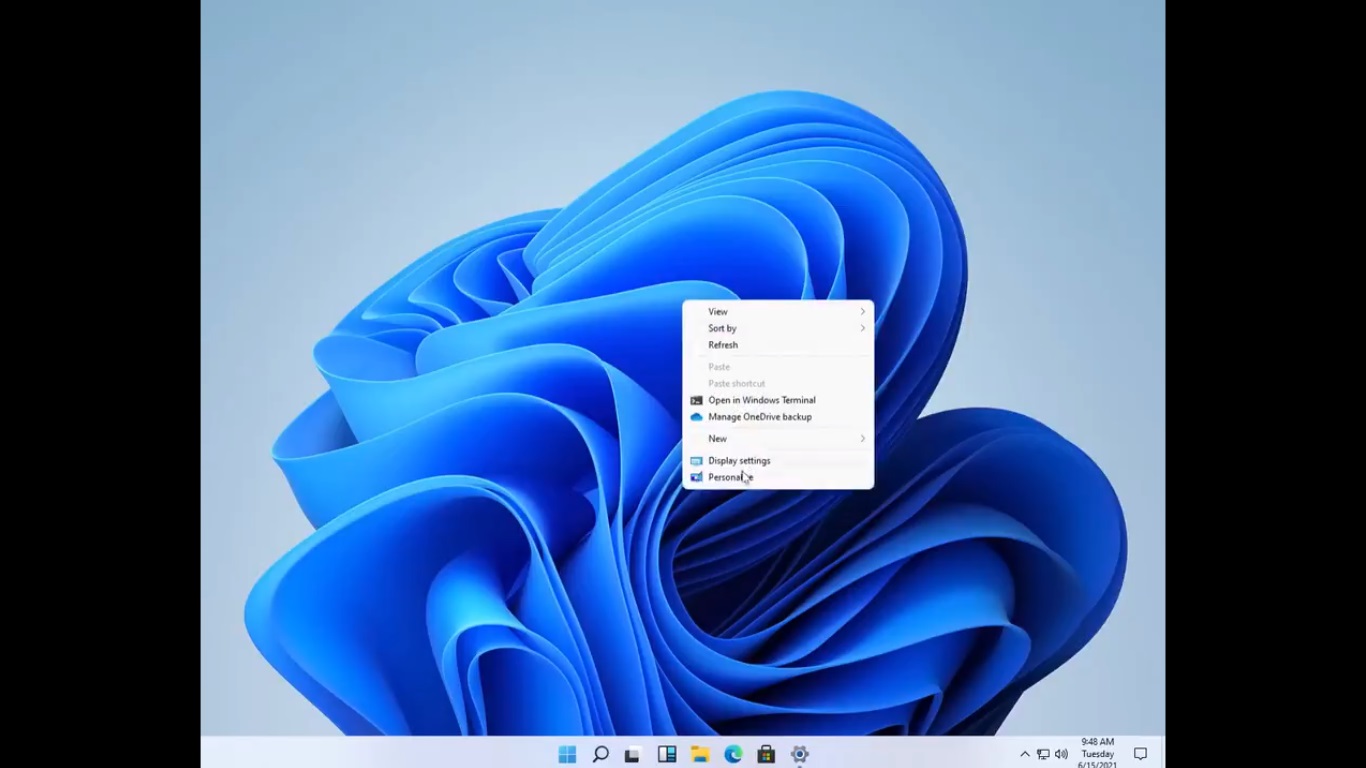Choose Open in Windows Terminal
1366x768 pixels.
(761, 400)
